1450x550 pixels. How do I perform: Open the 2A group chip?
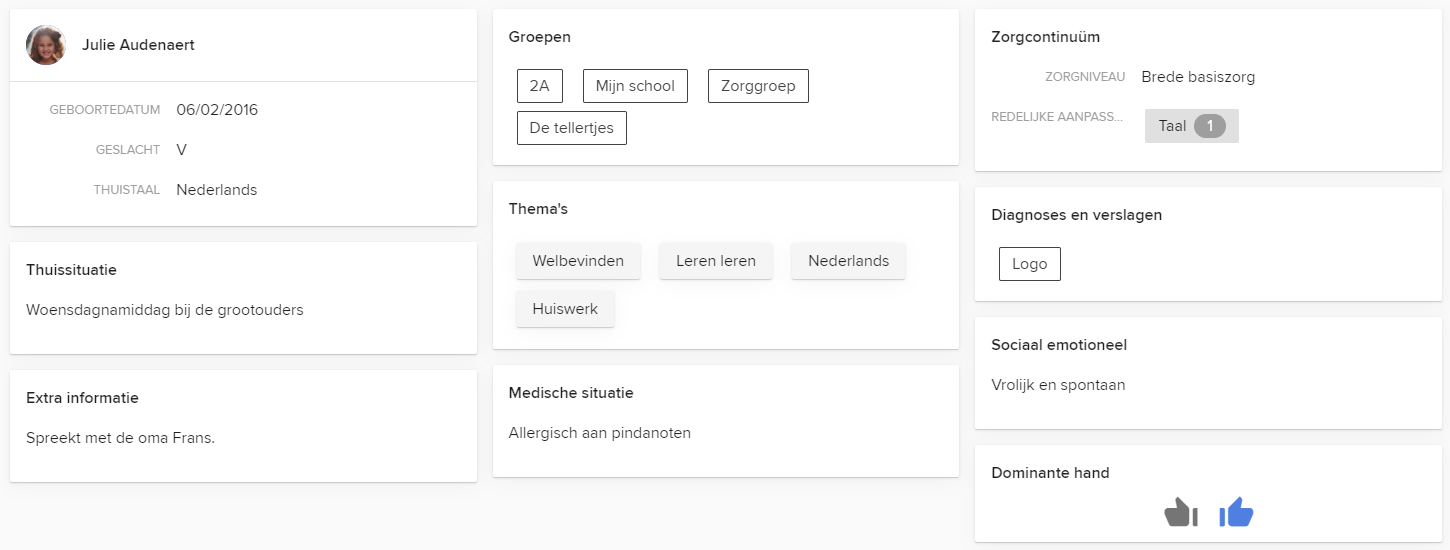[x=540, y=86]
